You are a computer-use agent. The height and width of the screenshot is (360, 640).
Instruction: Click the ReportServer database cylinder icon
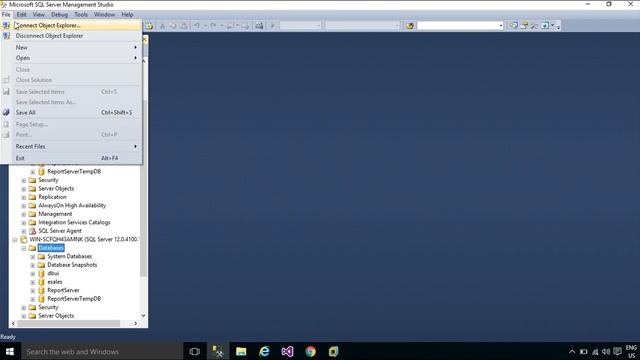[x=41, y=290]
